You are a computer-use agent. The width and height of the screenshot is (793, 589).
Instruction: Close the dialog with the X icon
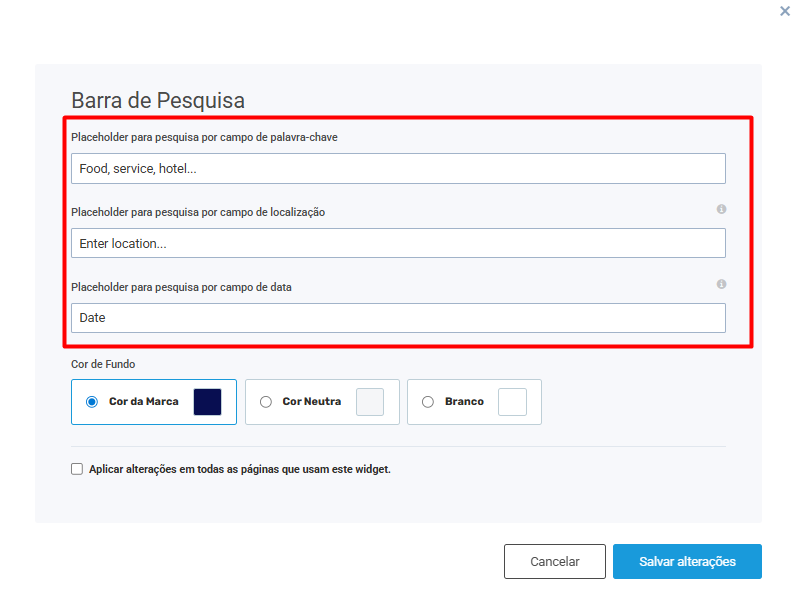point(784,11)
